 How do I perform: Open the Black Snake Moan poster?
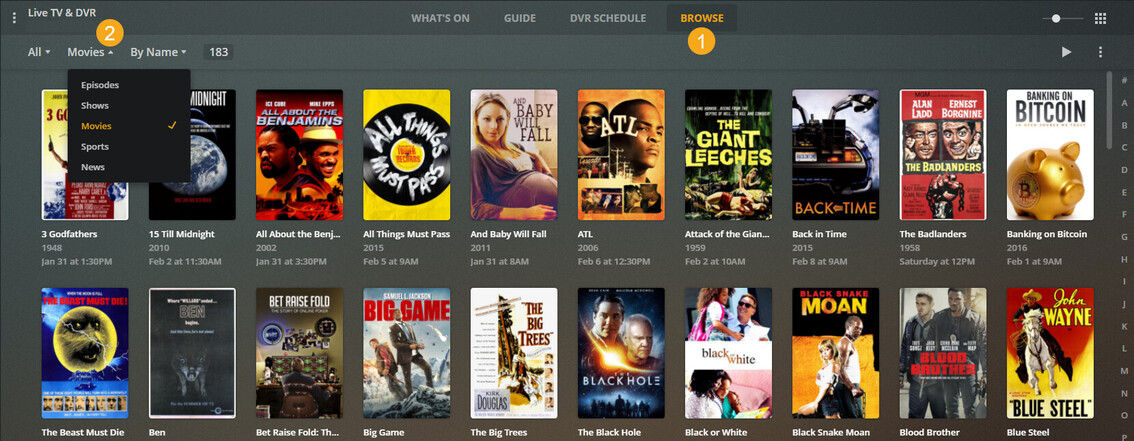coord(835,353)
